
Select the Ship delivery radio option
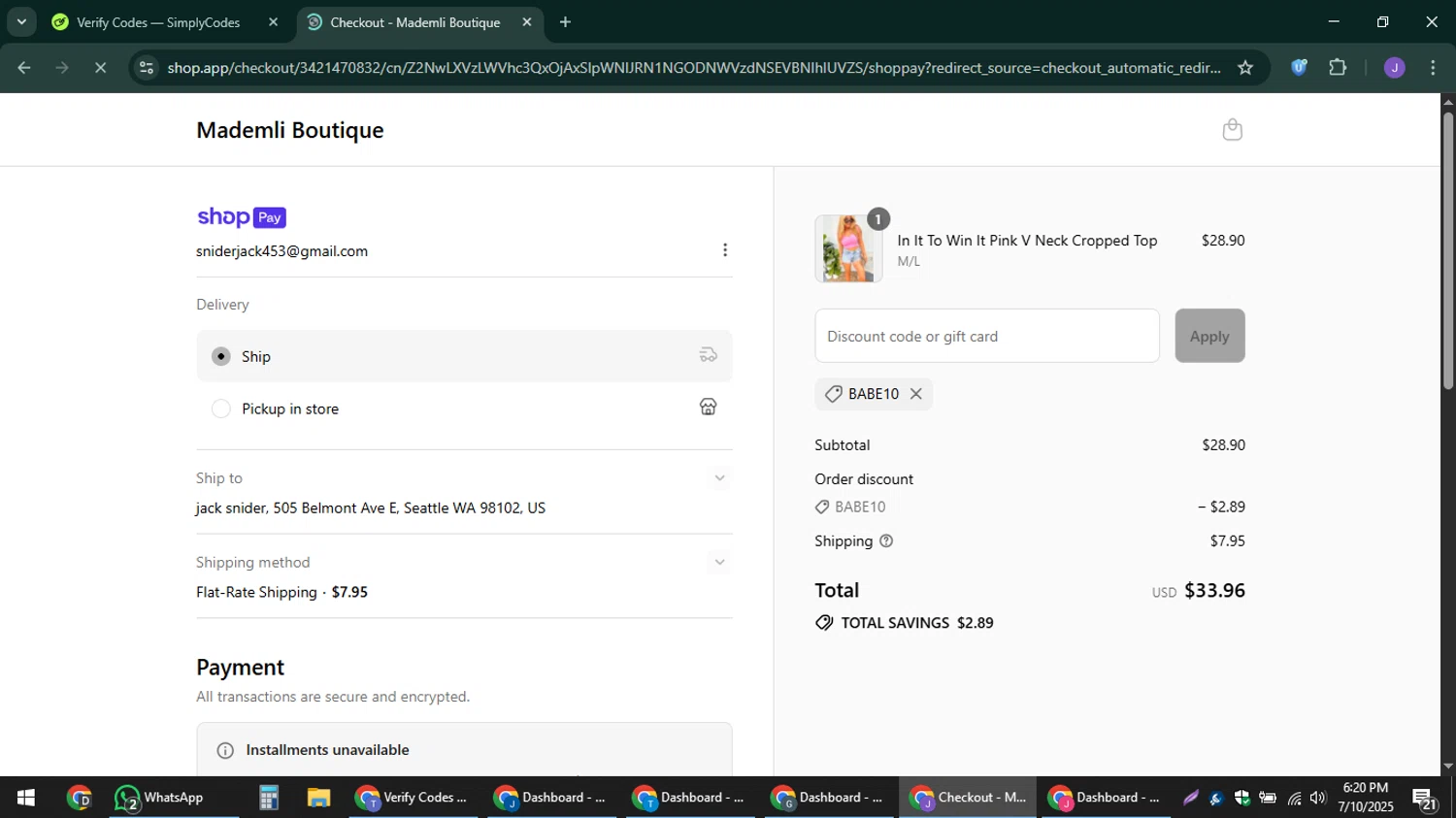coord(221,356)
